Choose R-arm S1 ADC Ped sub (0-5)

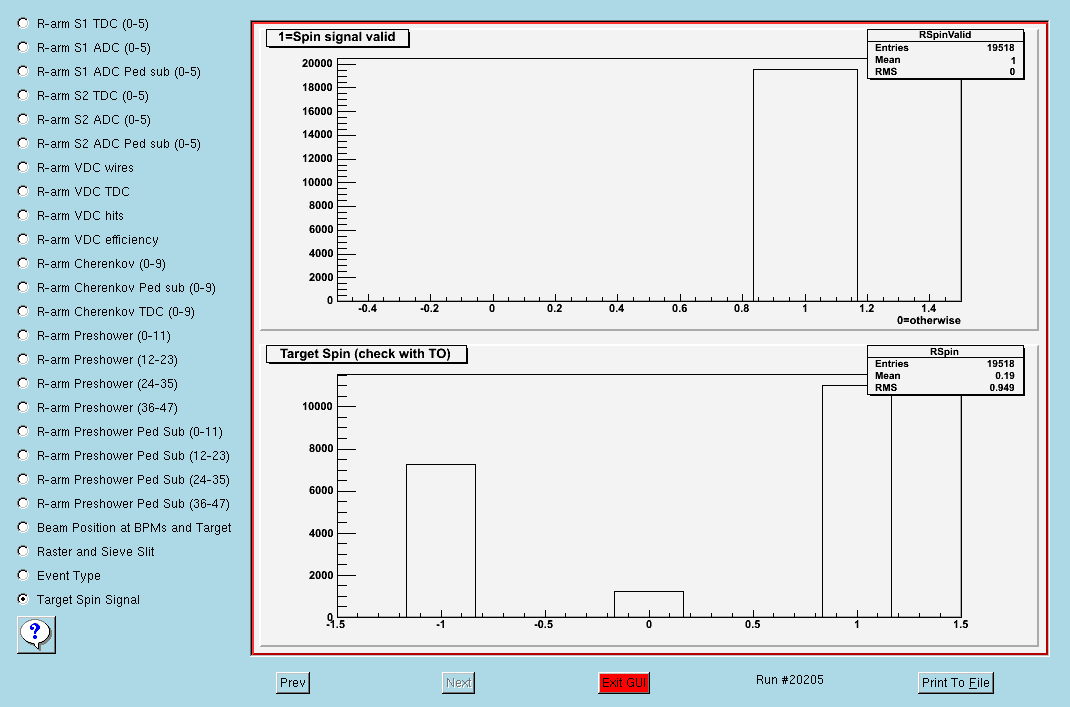coord(23,71)
